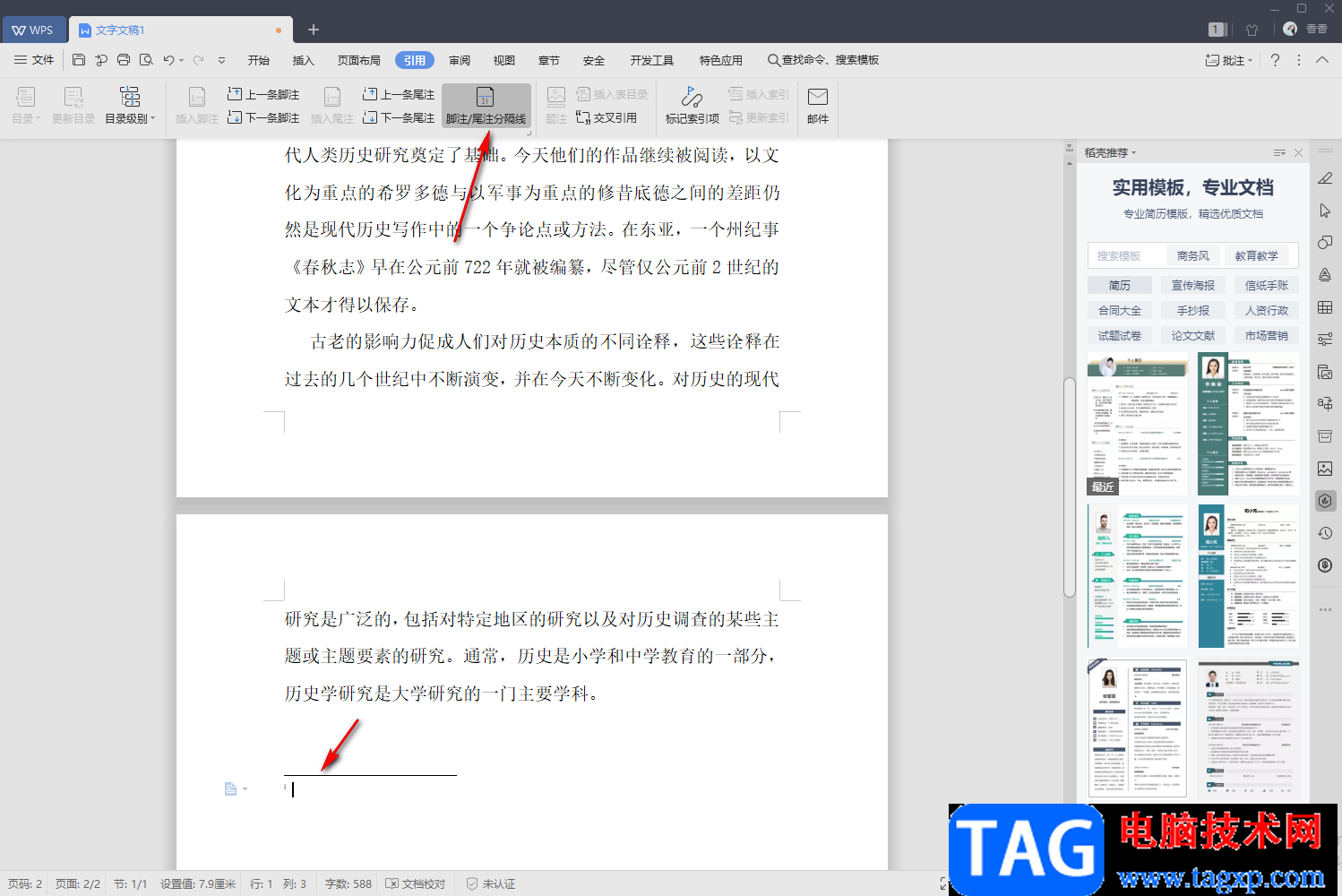The width and height of the screenshot is (1342, 896).
Task: Go to 下一条尾注 next endnote
Action: pos(399,117)
